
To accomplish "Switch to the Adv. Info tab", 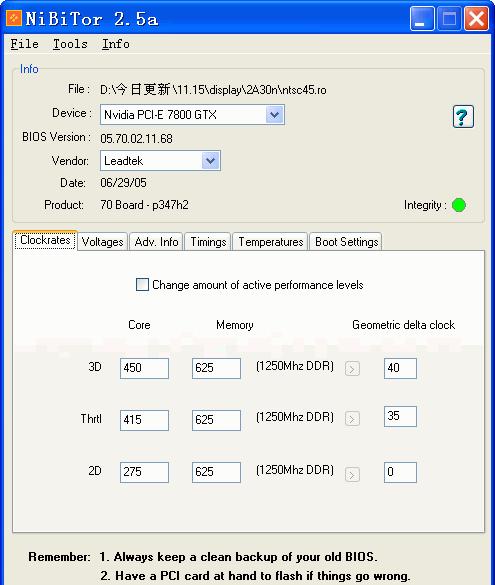I will coord(156,242).
